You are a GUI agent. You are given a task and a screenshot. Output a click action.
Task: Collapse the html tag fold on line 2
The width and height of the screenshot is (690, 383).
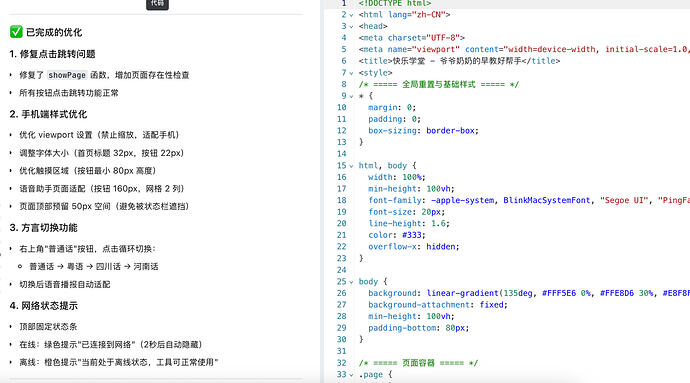pyautogui.click(x=351, y=15)
